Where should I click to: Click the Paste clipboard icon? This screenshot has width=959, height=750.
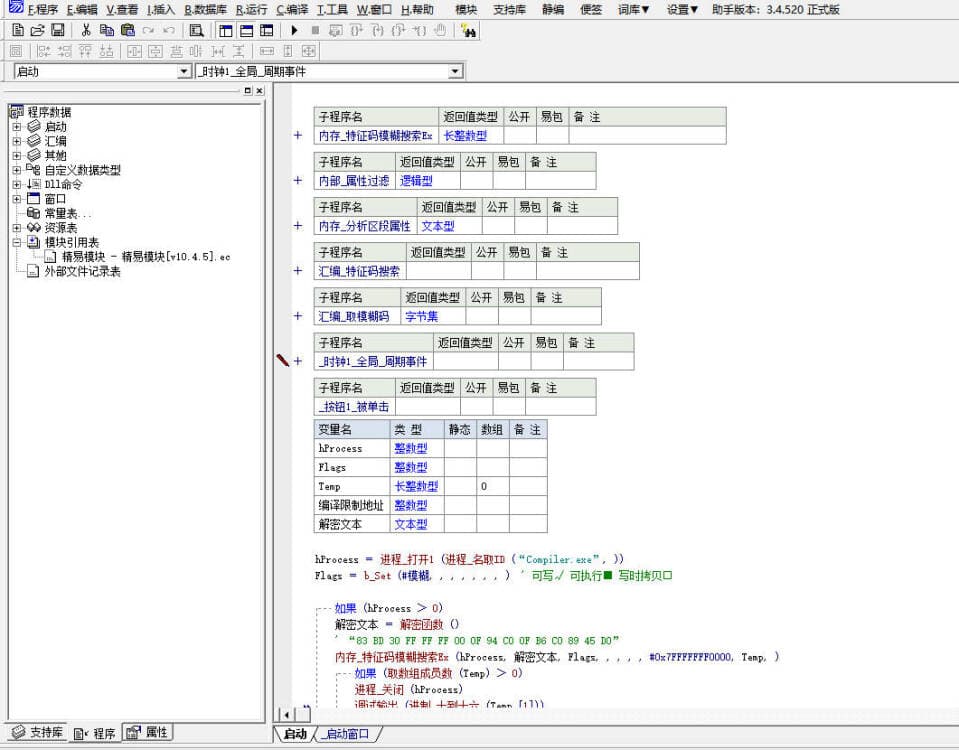128,30
